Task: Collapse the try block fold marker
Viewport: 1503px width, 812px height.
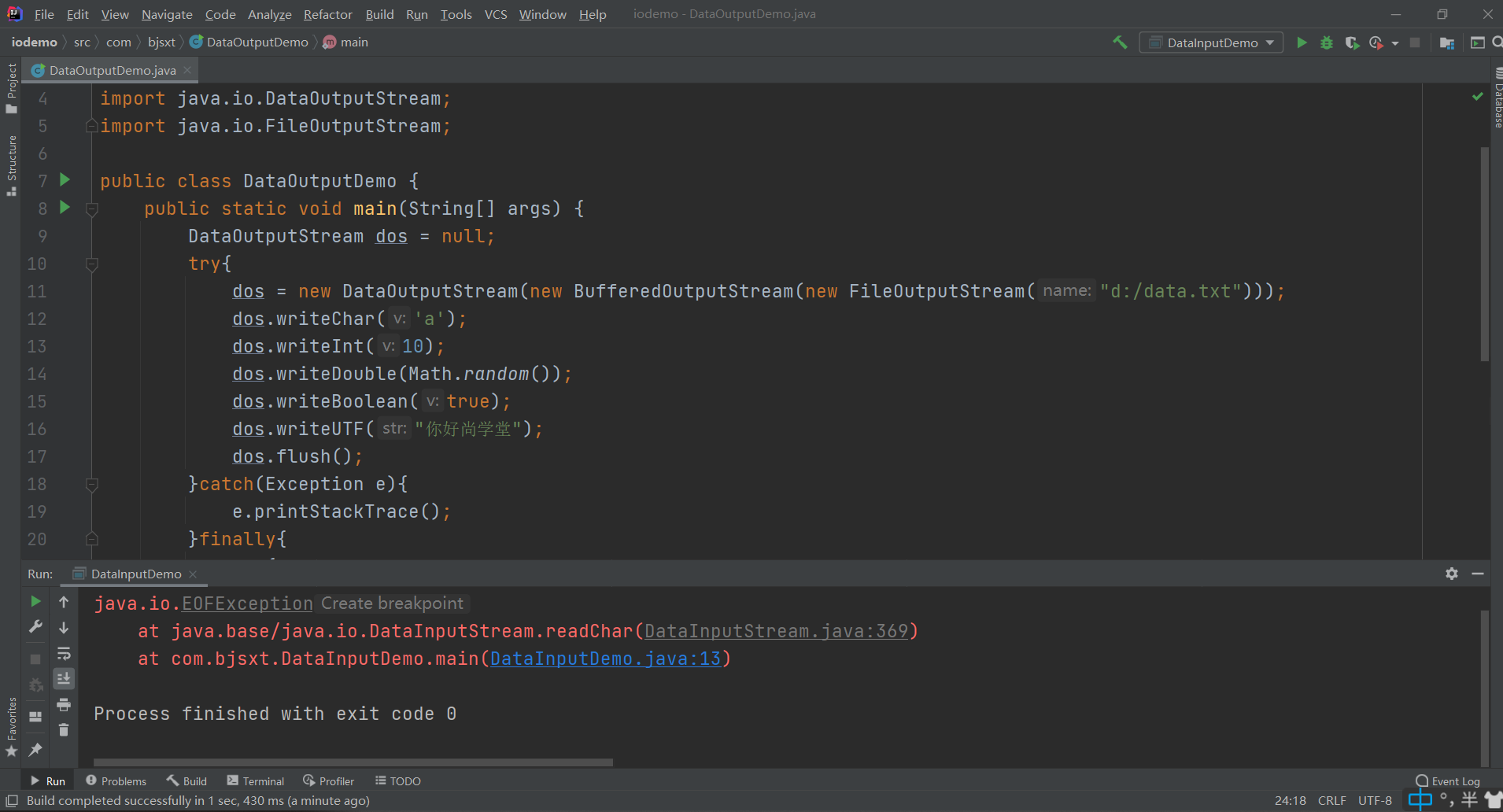Action: [x=91, y=264]
